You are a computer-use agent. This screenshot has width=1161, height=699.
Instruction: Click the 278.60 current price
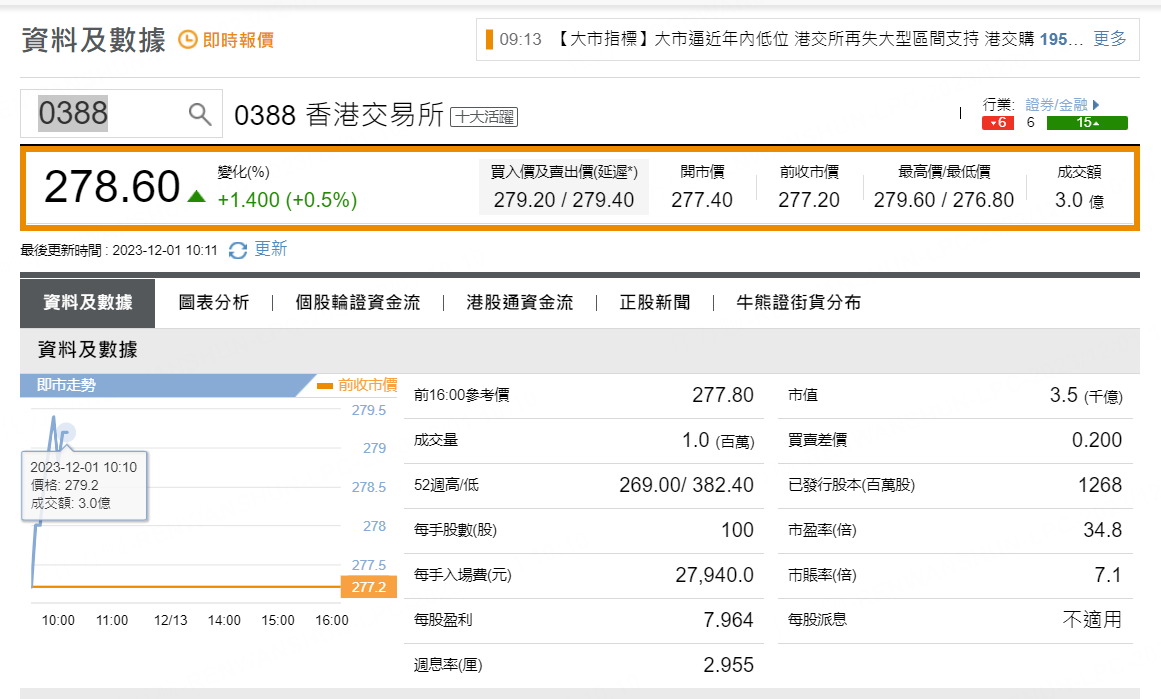[112, 187]
